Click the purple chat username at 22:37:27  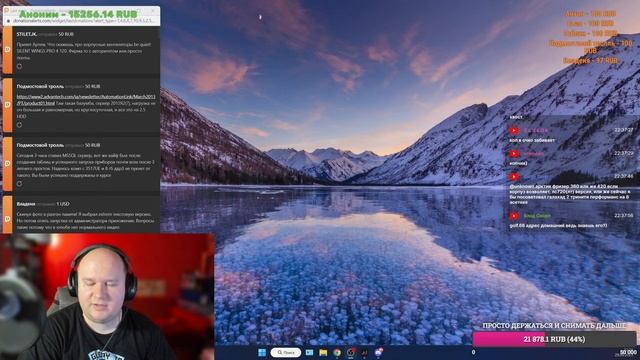pyautogui.click(x=536, y=131)
